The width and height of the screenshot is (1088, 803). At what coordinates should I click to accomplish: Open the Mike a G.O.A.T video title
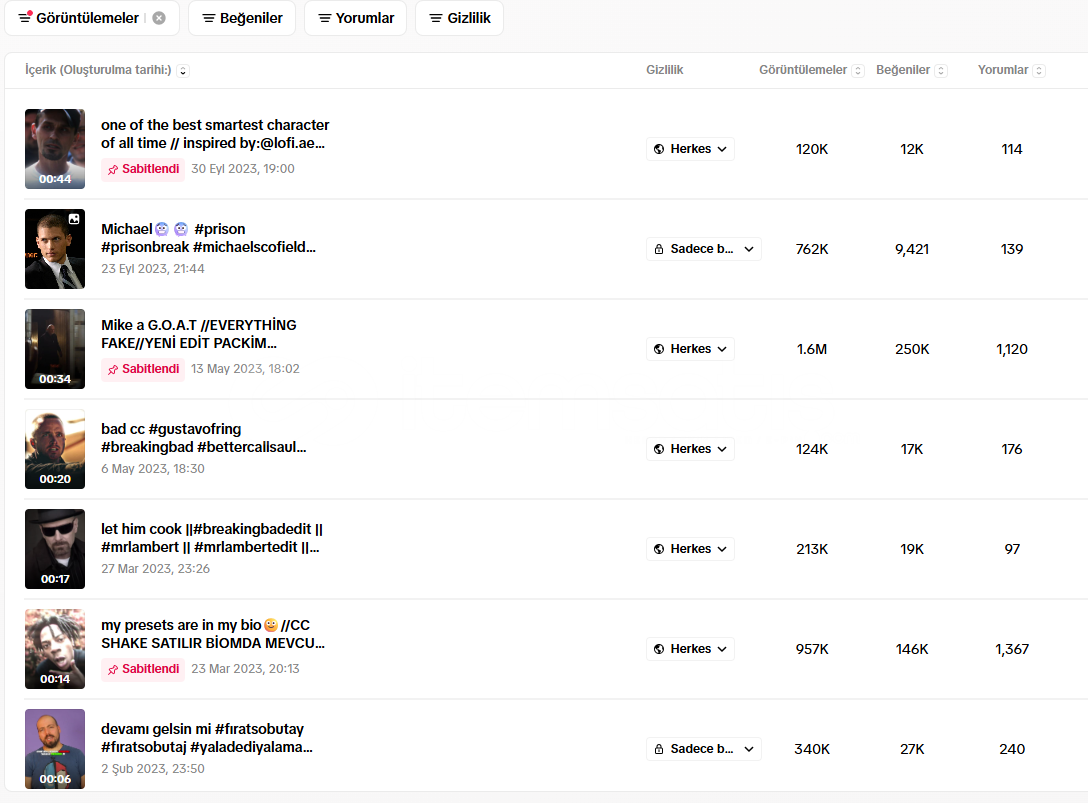point(198,334)
